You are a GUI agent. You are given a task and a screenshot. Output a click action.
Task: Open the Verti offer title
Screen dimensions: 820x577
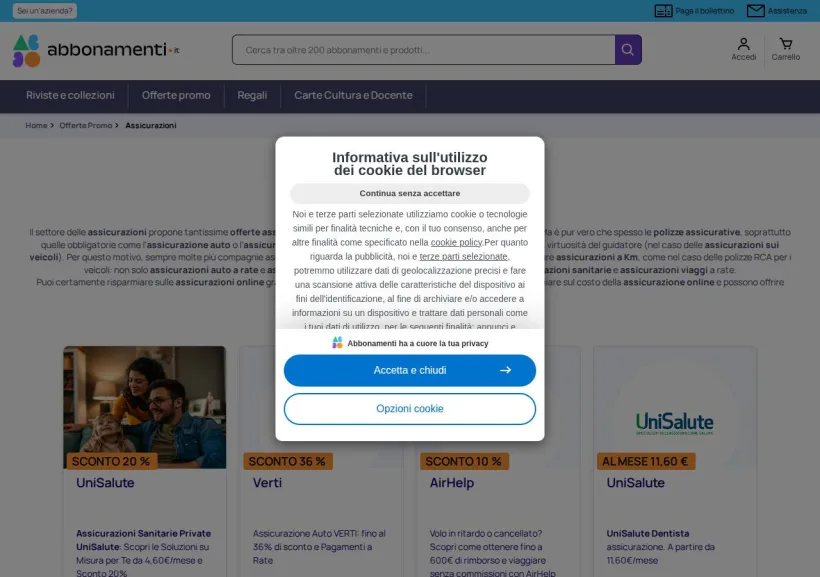[267, 482]
